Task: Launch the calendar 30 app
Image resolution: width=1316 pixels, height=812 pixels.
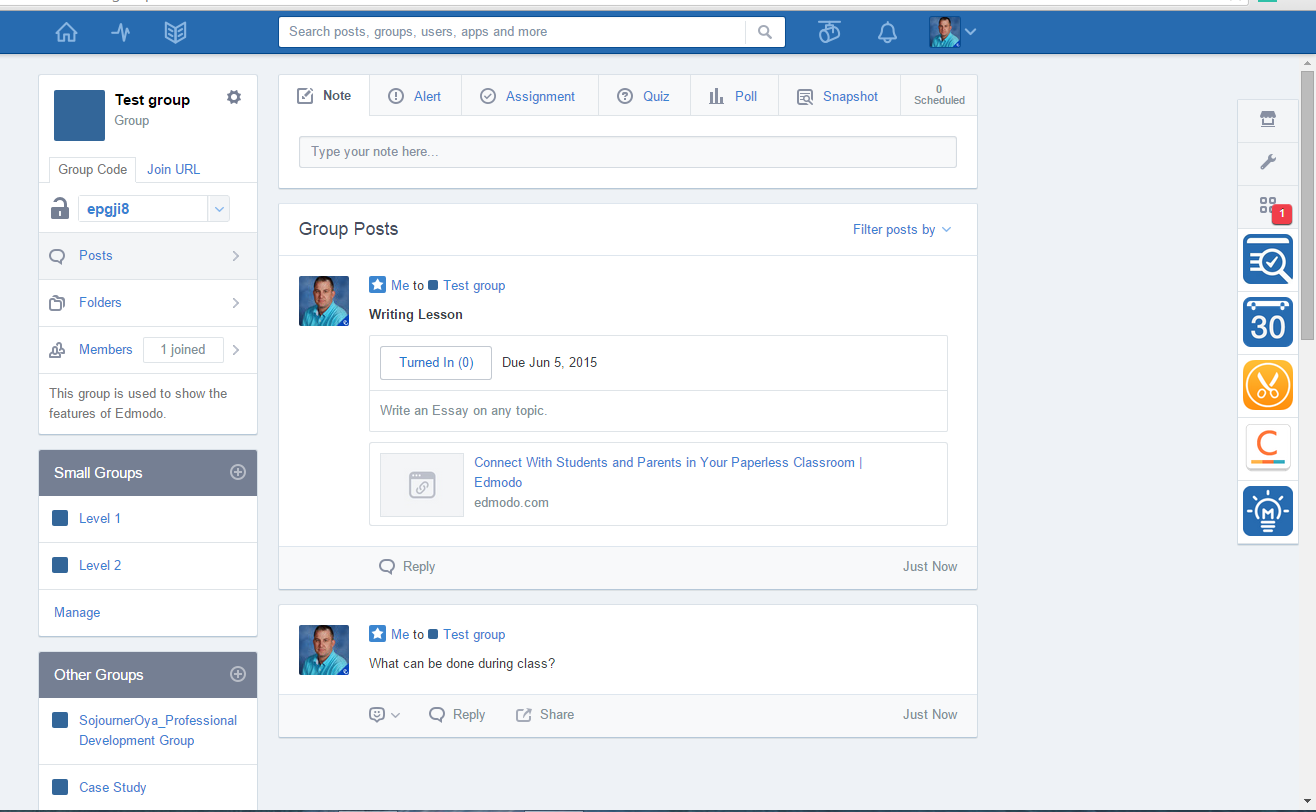Action: pos(1268,322)
